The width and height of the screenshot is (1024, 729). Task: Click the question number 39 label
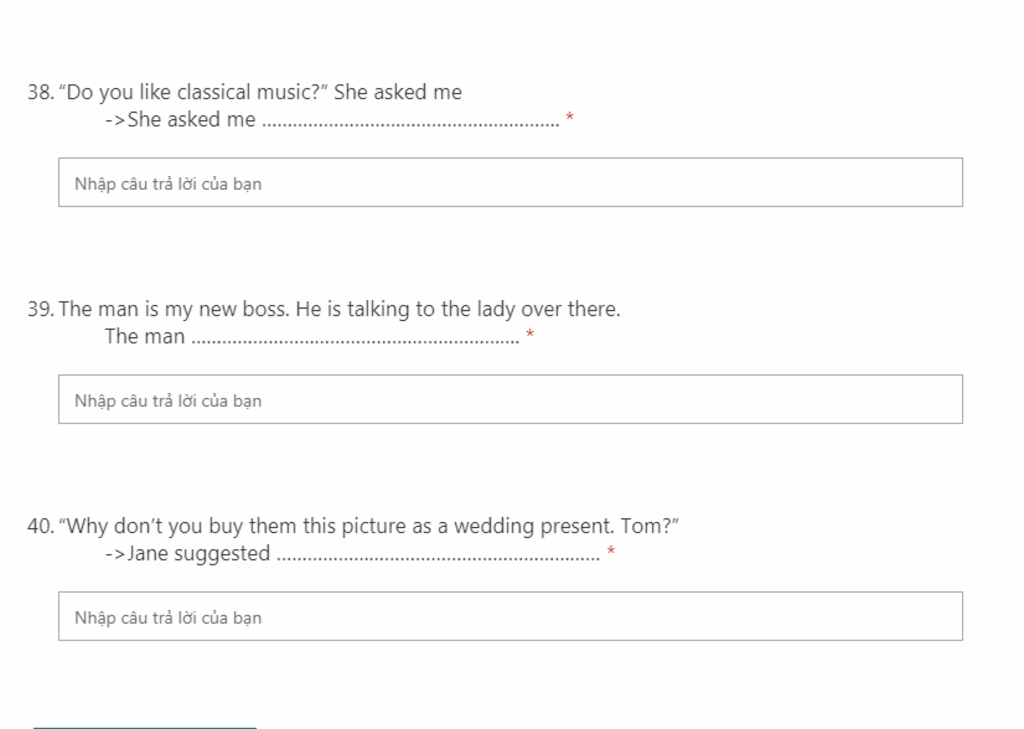point(40,309)
